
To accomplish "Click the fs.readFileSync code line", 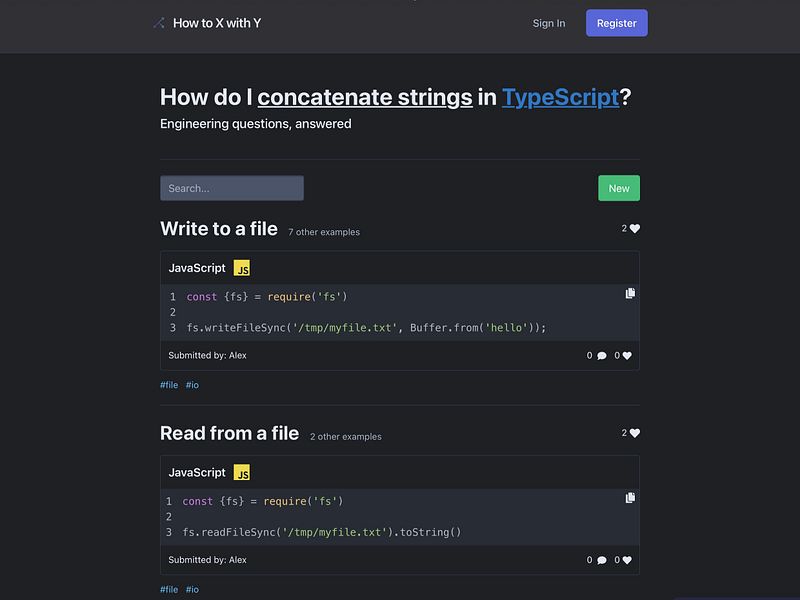I will pyautogui.click(x=322, y=532).
